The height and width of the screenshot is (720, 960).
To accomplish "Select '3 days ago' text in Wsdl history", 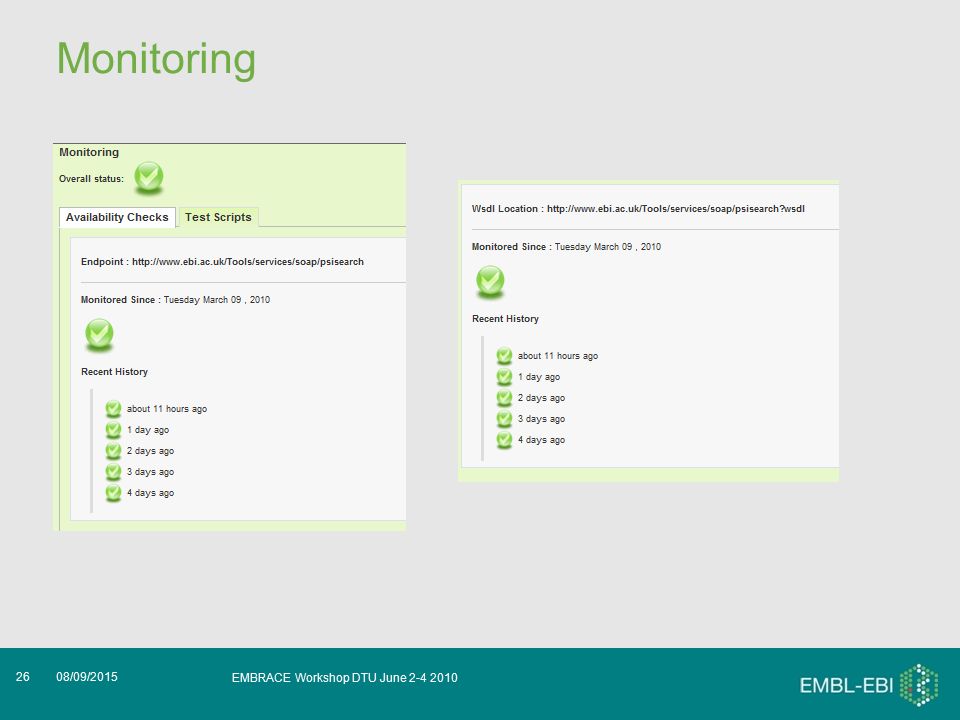I will pos(541,419).
